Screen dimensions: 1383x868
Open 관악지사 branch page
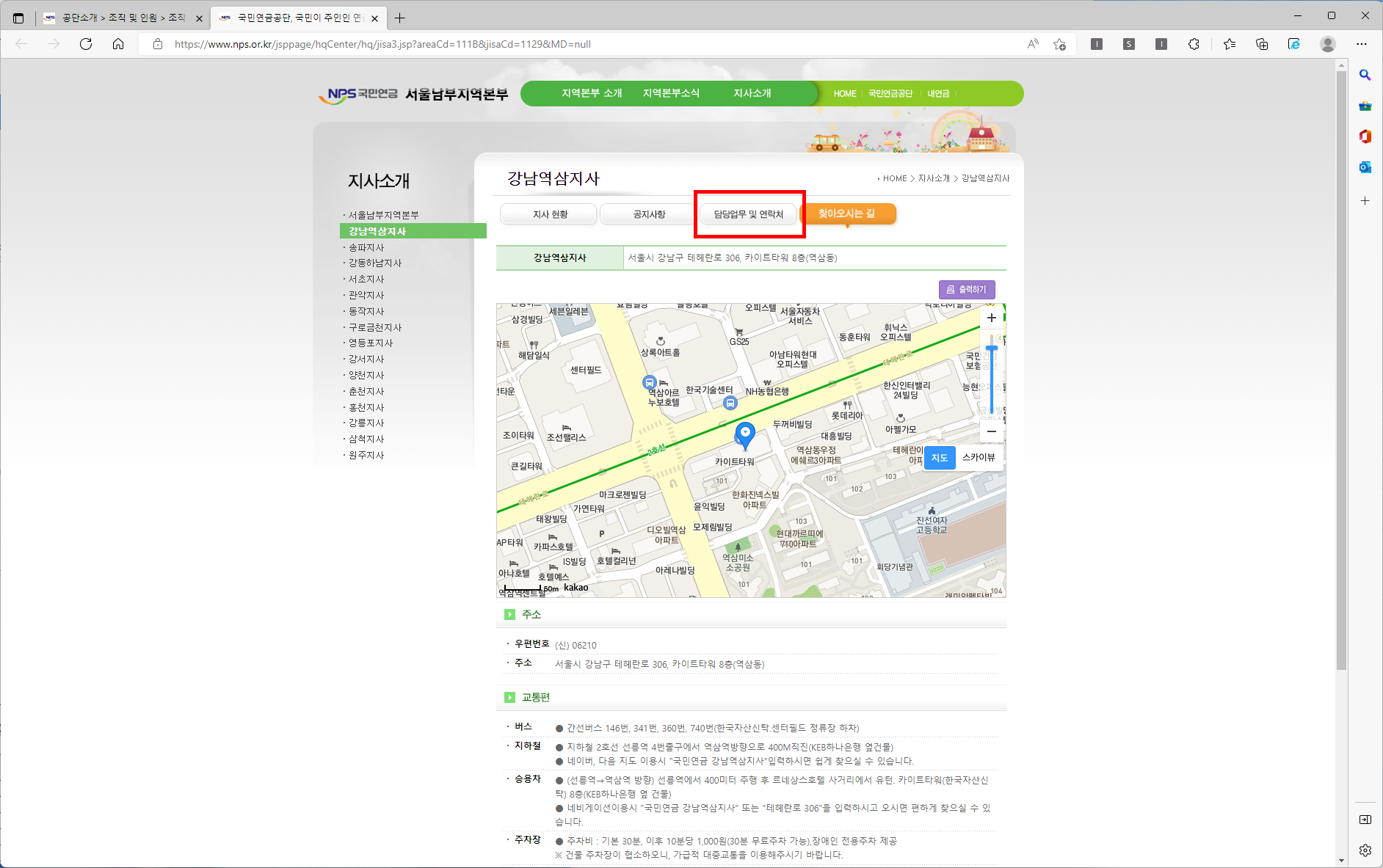coord(366,295)
